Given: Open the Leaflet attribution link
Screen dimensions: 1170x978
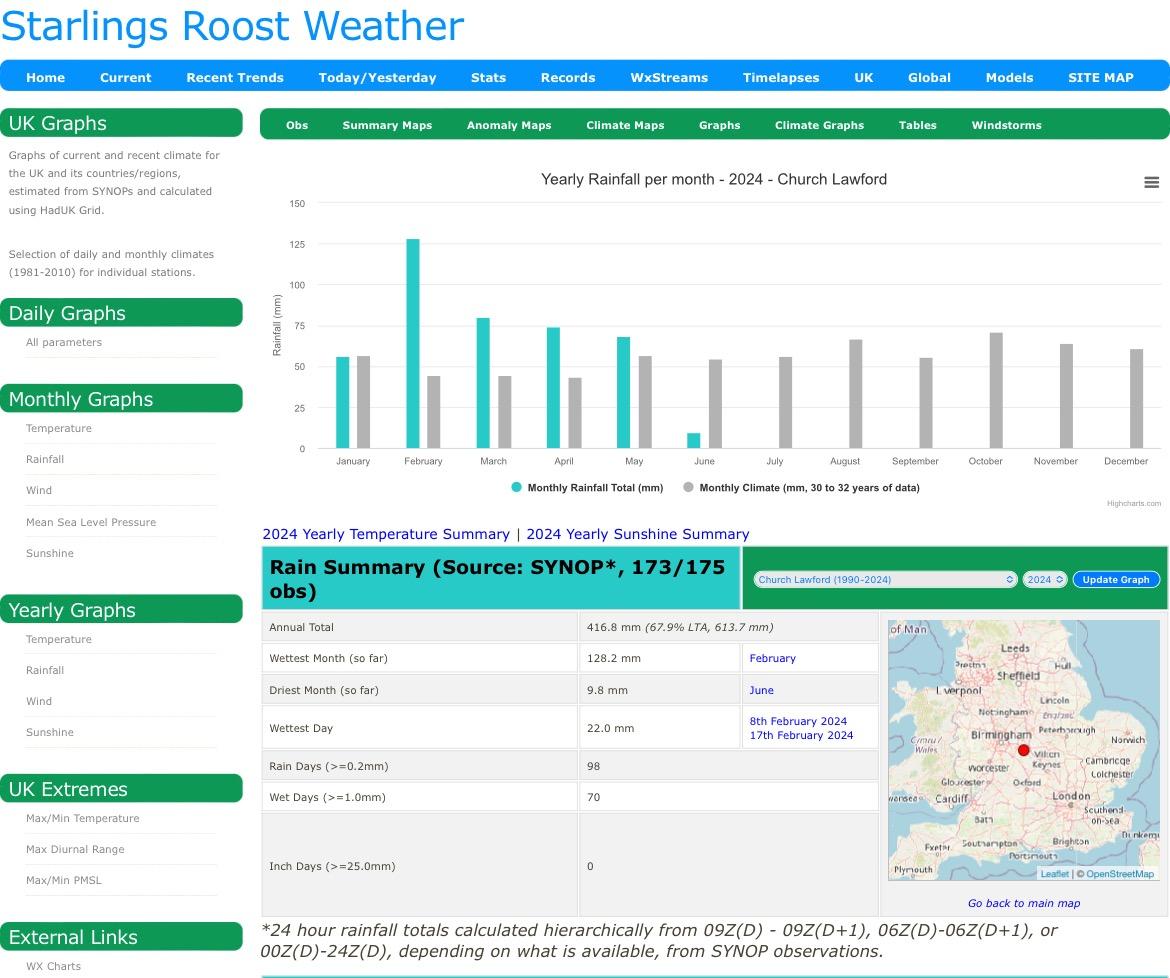Looking at the screenshot, I should (1054, 874).
